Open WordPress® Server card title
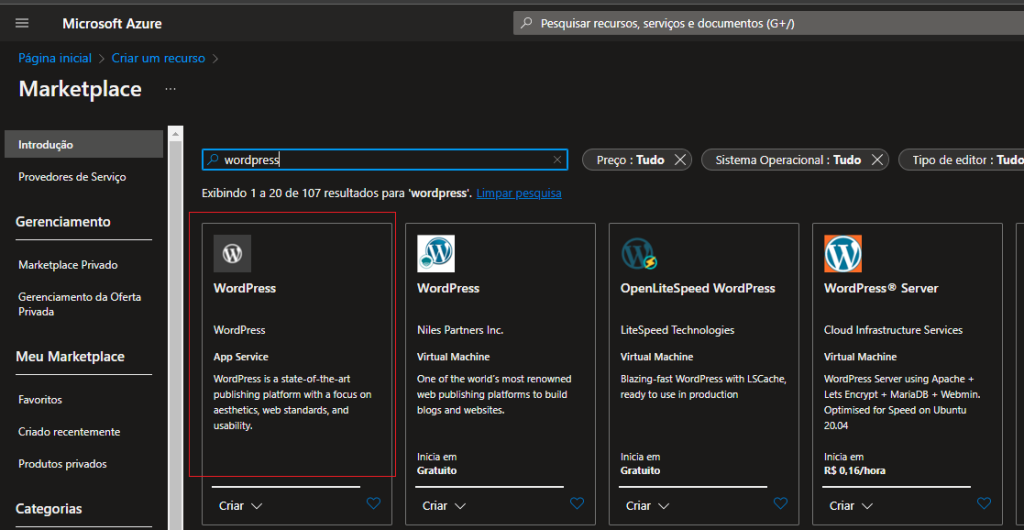The height and width of the screenshot is (530, 1024). click(881, 288)
